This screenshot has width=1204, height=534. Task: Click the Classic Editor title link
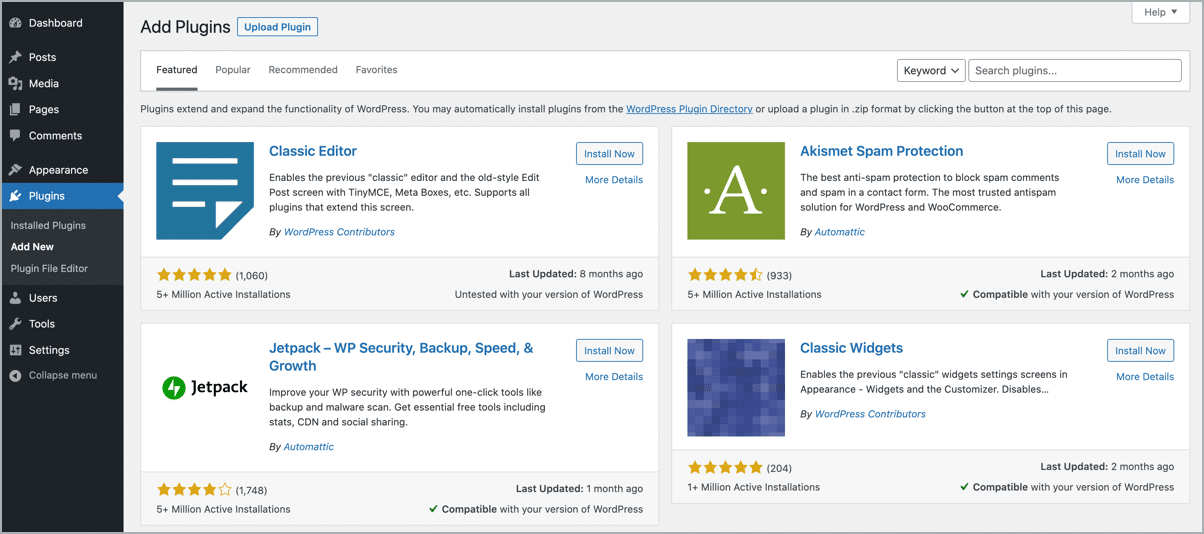[x=313, y=151]
